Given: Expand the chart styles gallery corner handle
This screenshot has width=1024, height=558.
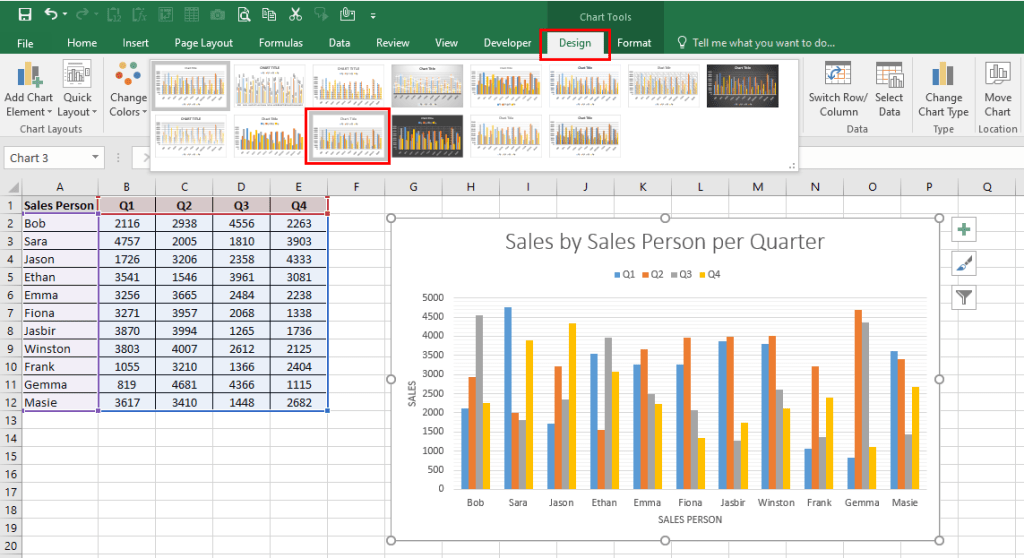Looking at the screenshot, I should click(x=792, y=166).
